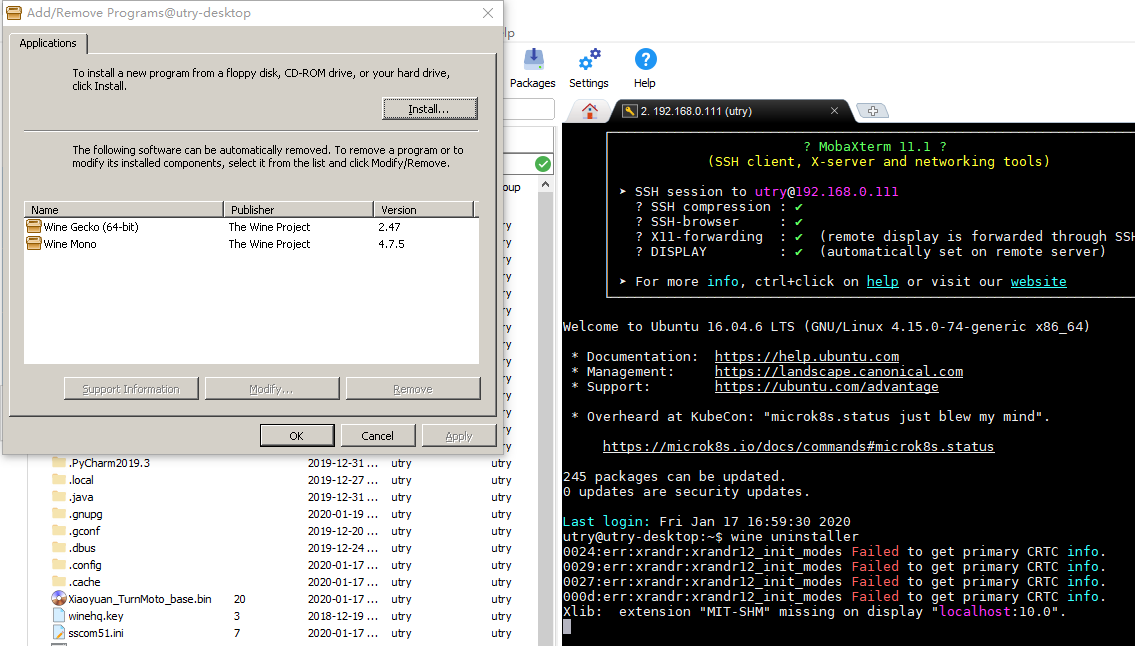
Task: Select the .PyCharm2019.3 folder
Action: coord(109,463)
